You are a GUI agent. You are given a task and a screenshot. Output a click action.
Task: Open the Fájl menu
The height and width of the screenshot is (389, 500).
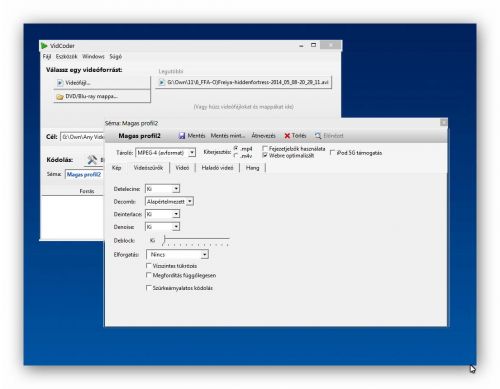(47, 56)
